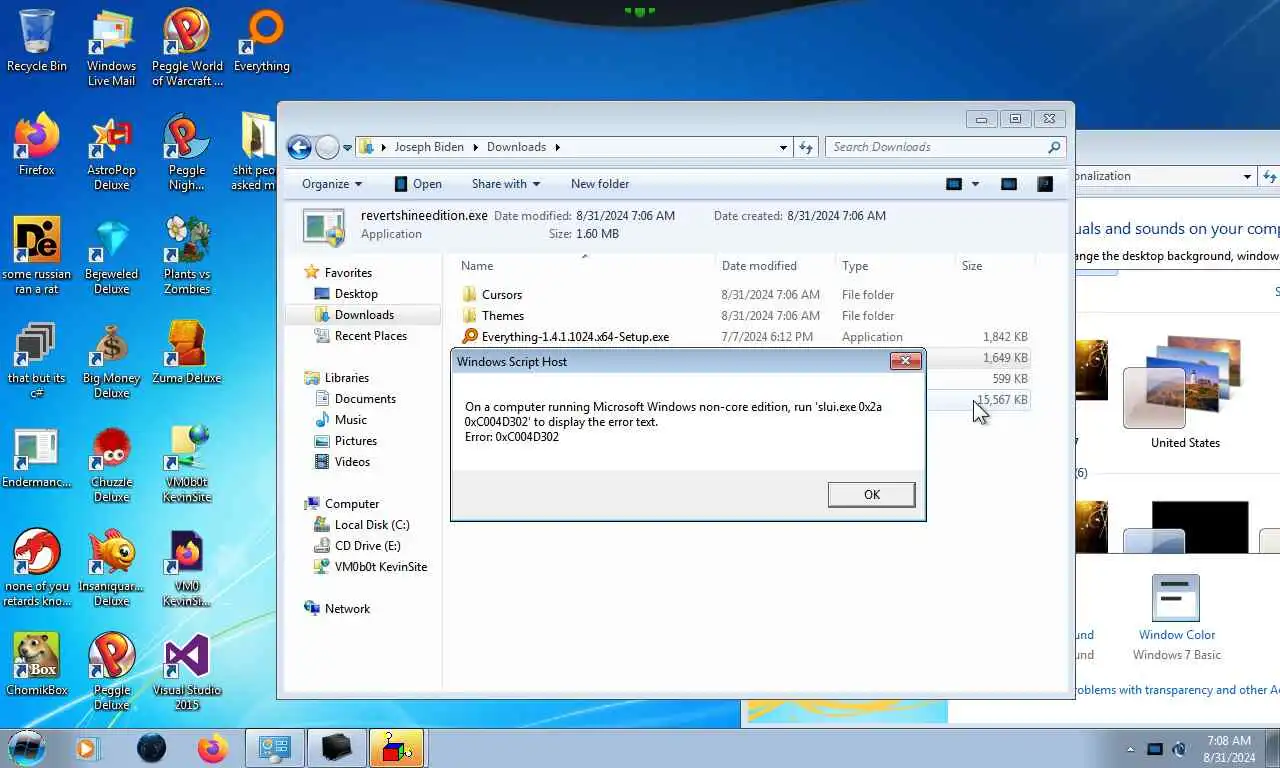This screenshot has height=768, width=1280.
Task: Select the Firefox desktop shortcut
Action: tap(37, 145)
